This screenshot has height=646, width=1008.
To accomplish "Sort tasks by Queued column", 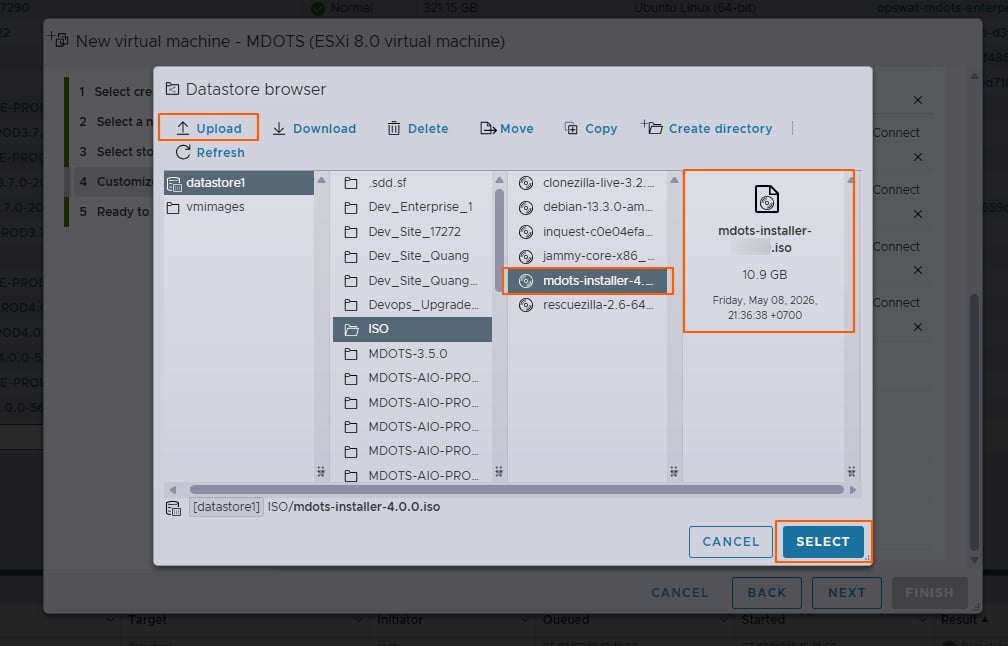I will (x=566, y=620).
